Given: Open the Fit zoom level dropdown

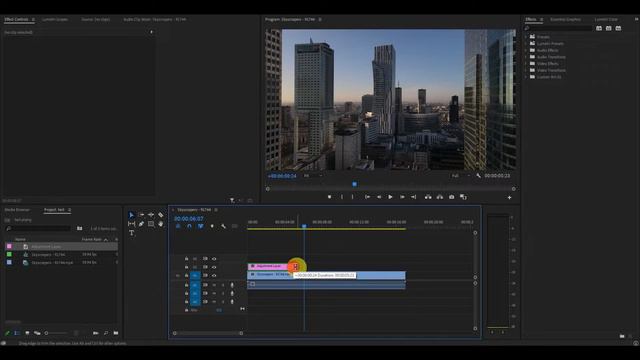Looking at the screenshot, I should click(313, 176).
